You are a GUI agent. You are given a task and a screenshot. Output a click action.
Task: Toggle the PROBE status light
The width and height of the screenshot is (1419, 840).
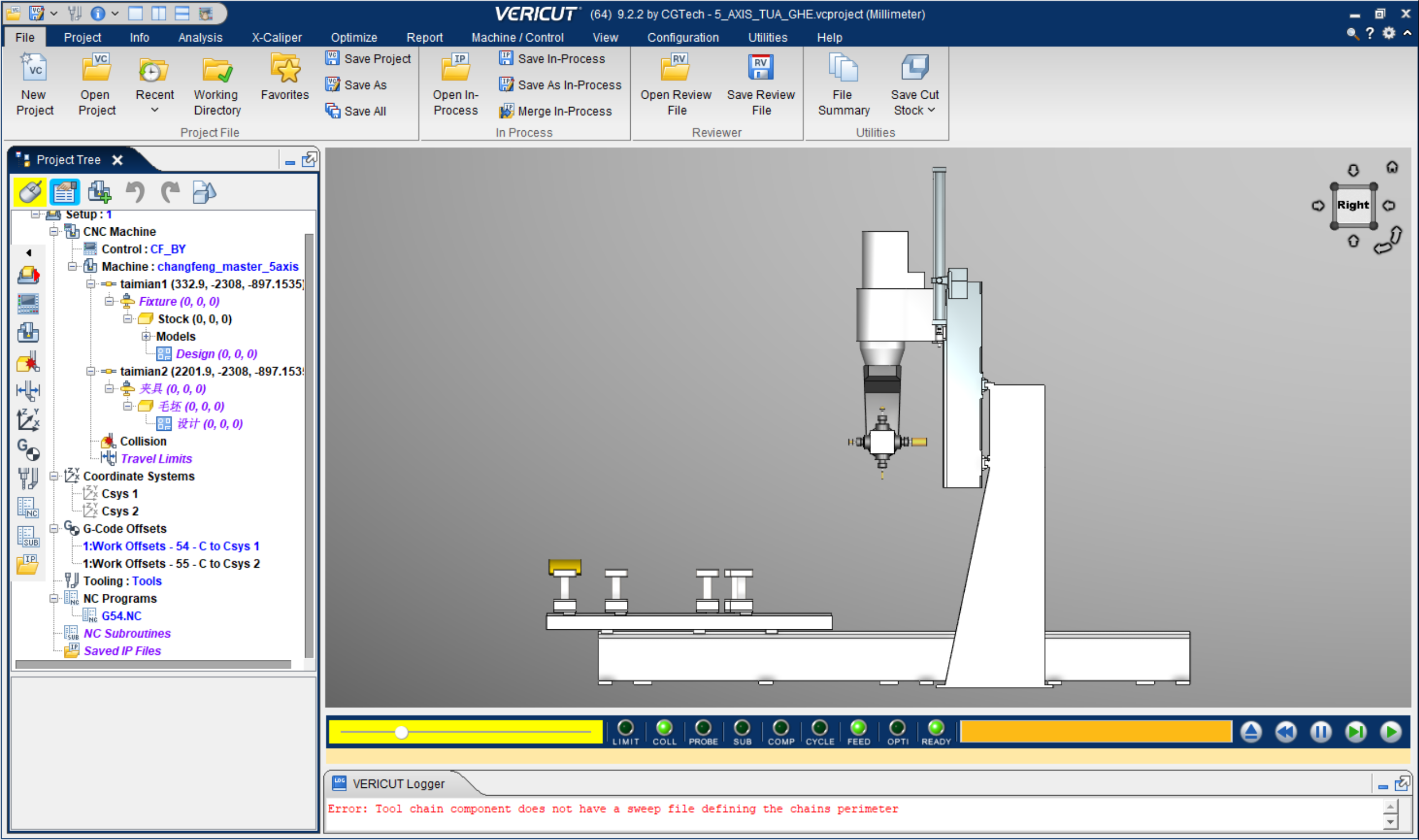(703, 727)
